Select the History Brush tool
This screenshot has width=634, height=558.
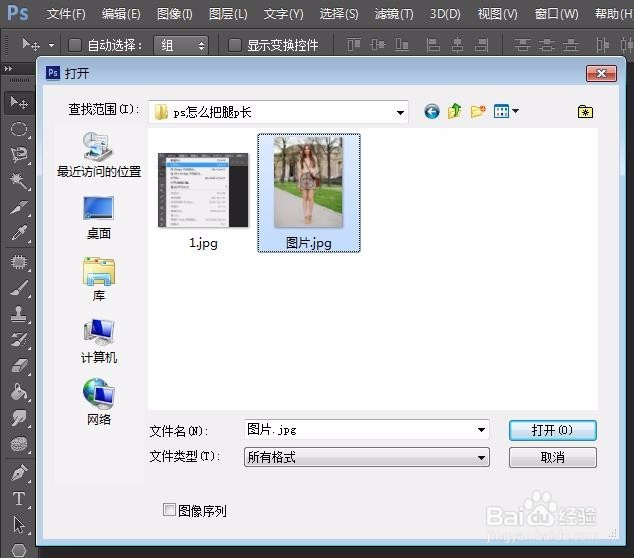[19, 340]
